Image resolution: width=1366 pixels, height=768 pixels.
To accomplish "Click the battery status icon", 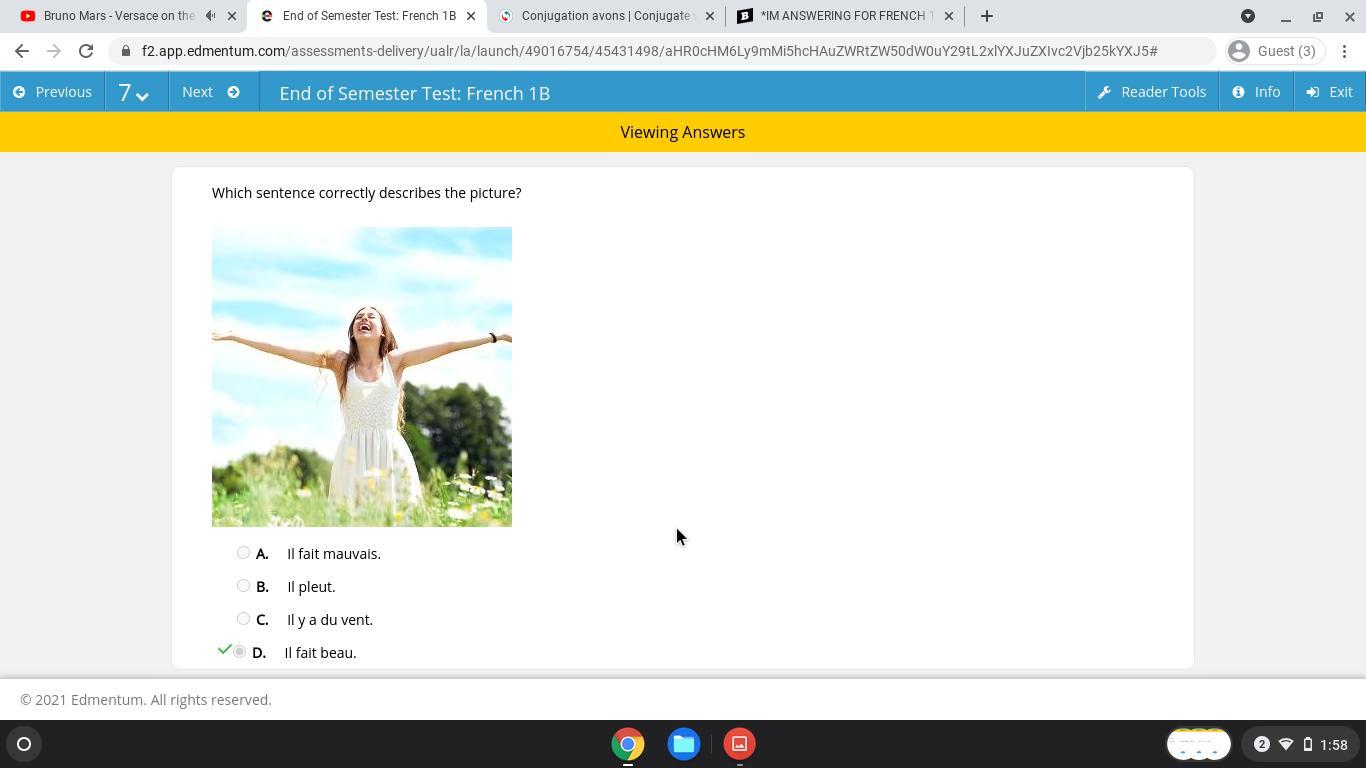I will point(1307,744).
